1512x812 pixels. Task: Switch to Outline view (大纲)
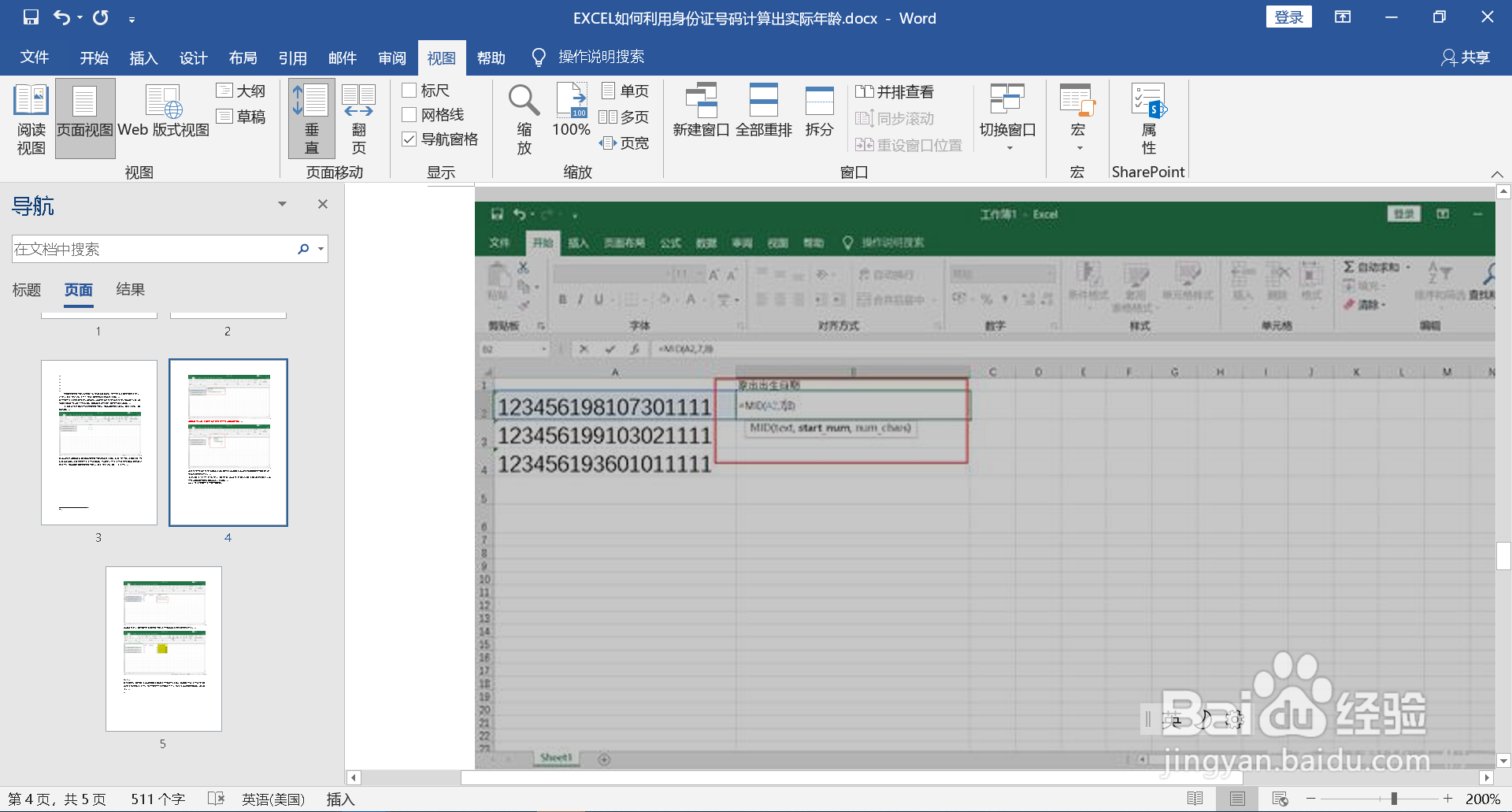coord(241,91)
